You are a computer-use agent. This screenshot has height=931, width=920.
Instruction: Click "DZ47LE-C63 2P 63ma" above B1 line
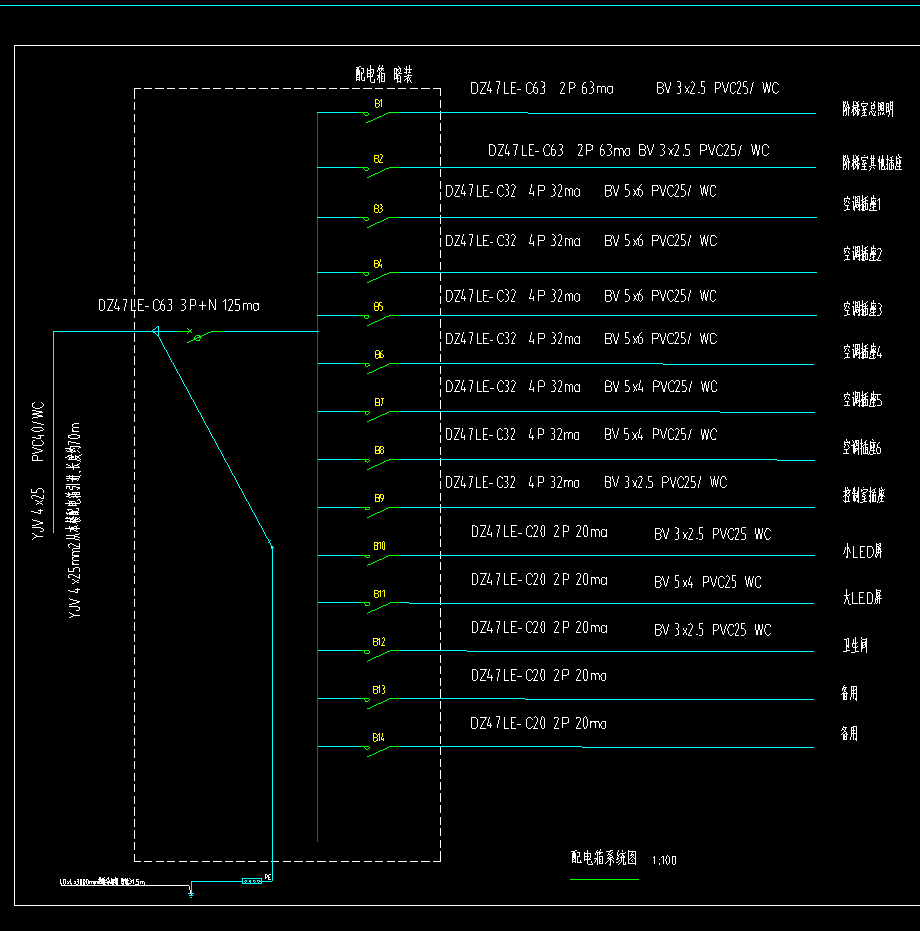coord(542,88)
